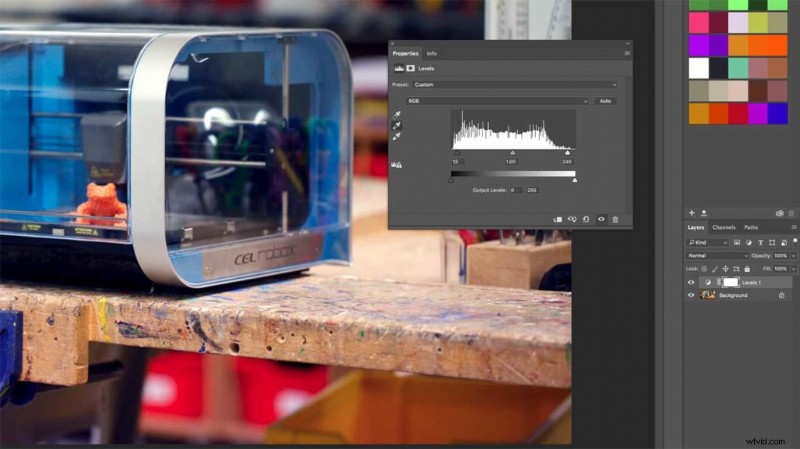Switch to the Paths tab

[751, 228]
